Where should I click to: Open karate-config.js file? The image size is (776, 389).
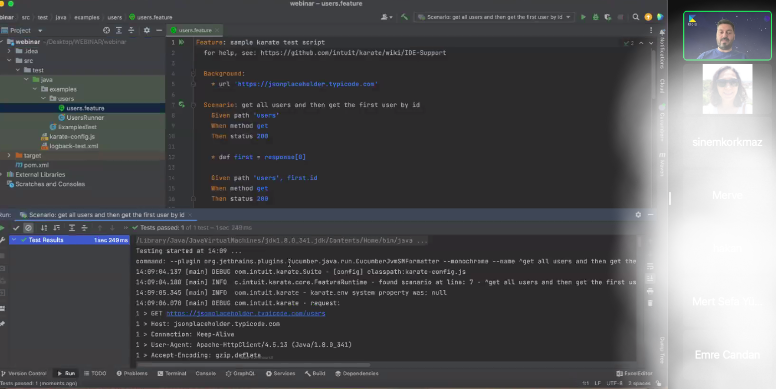pyautogui.click(x=68, y=137)
